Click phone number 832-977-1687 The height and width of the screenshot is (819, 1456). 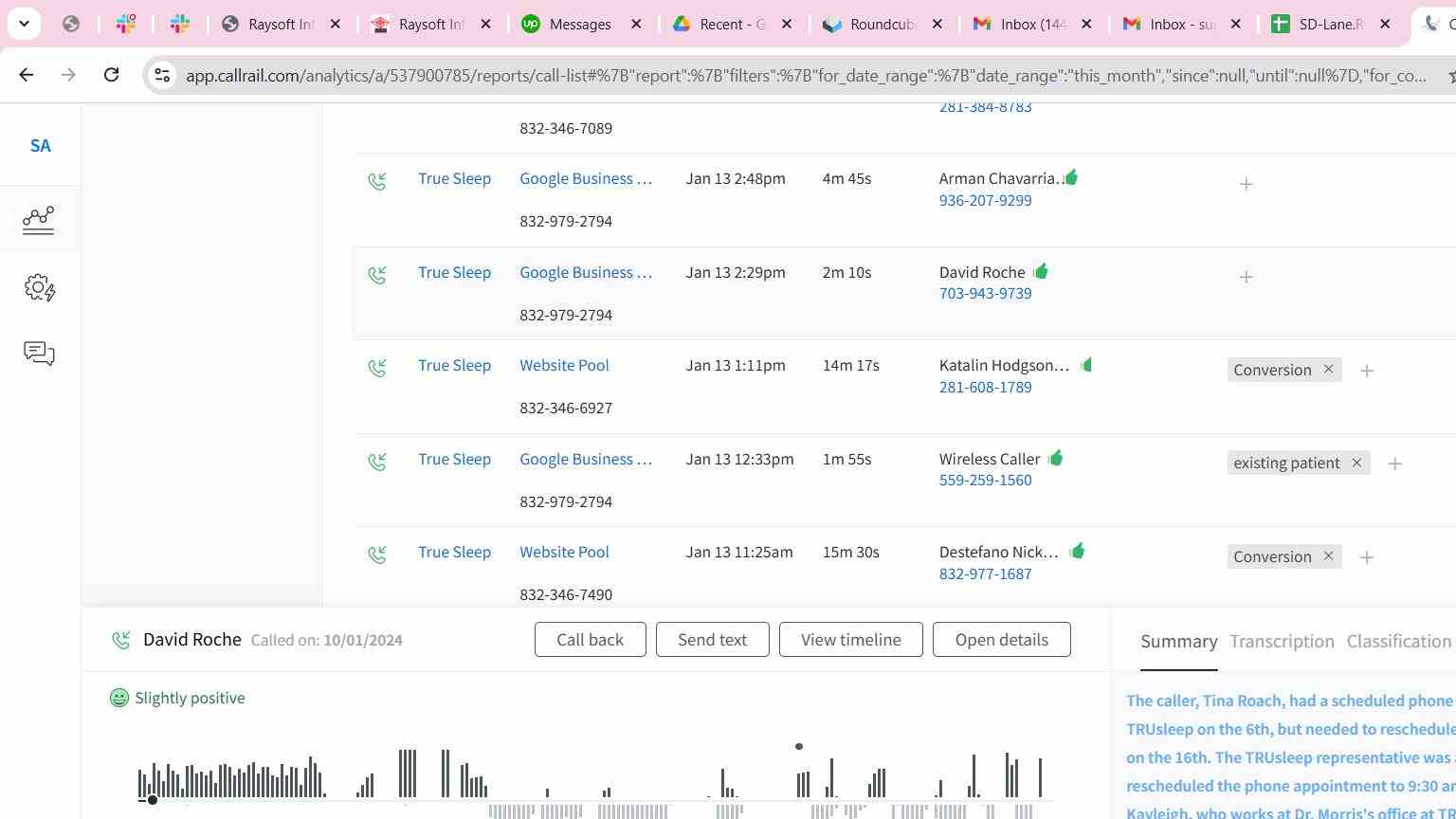click(x=985, y=573)
